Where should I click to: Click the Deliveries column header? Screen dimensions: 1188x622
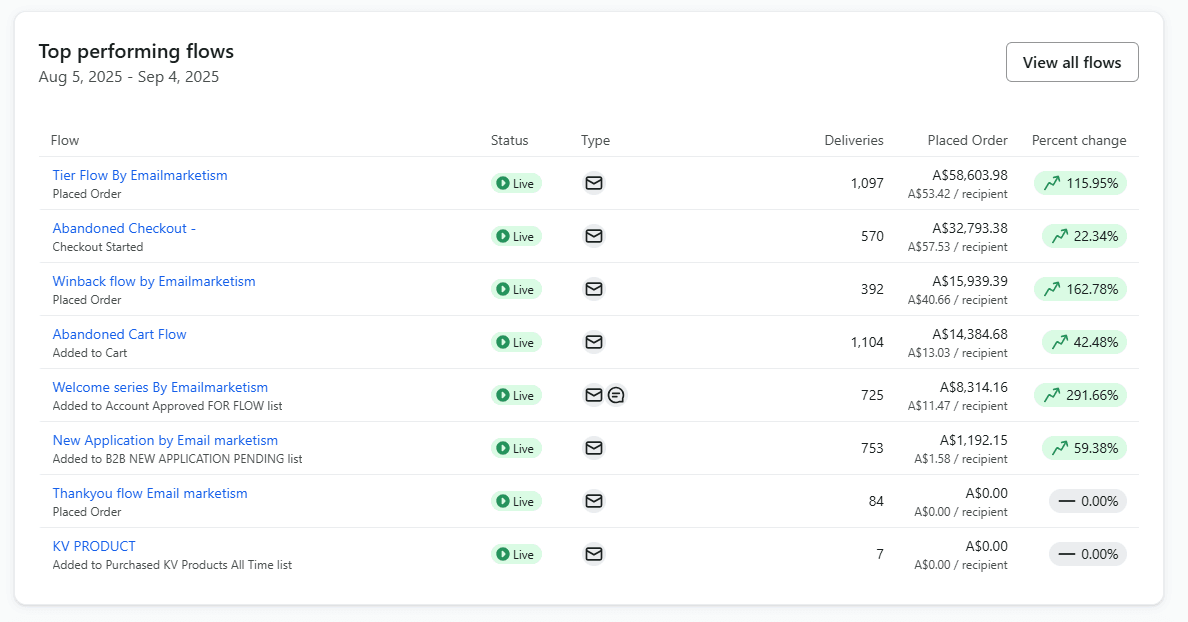[x=853, y=140]
